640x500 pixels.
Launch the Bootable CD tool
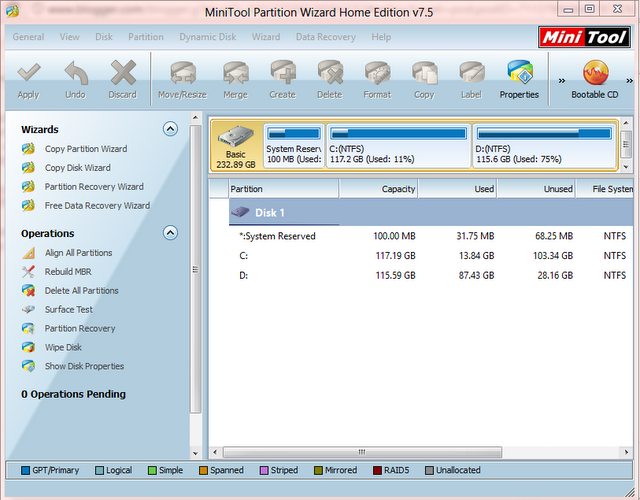pyautogui.click(x=595, y=80)
